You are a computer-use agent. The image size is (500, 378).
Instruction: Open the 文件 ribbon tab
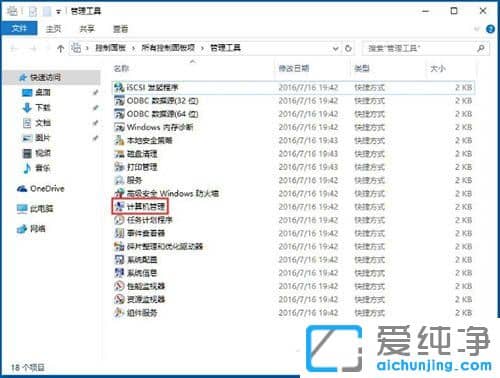pyautogui.click(x=19, y=29)
